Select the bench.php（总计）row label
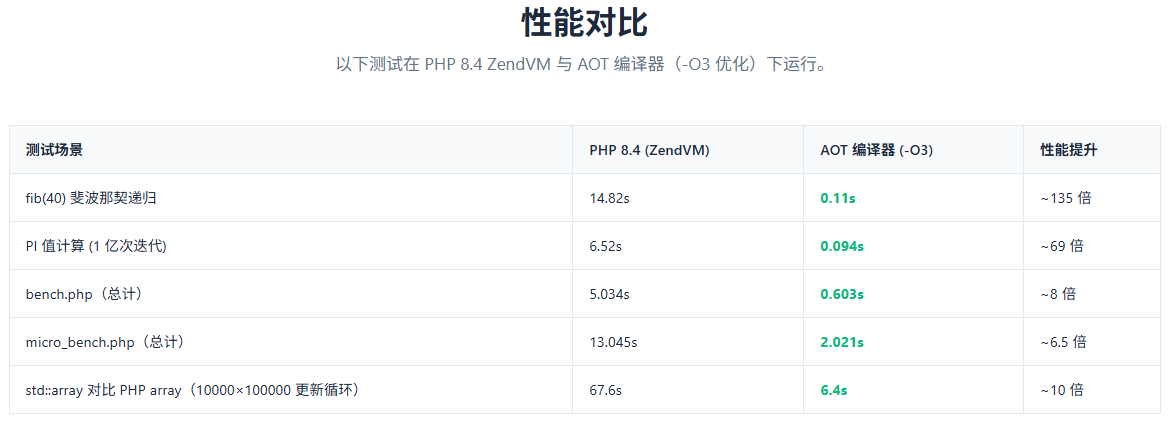The height and width of the screenshot is (422, 1172). [x=84, y=294]
